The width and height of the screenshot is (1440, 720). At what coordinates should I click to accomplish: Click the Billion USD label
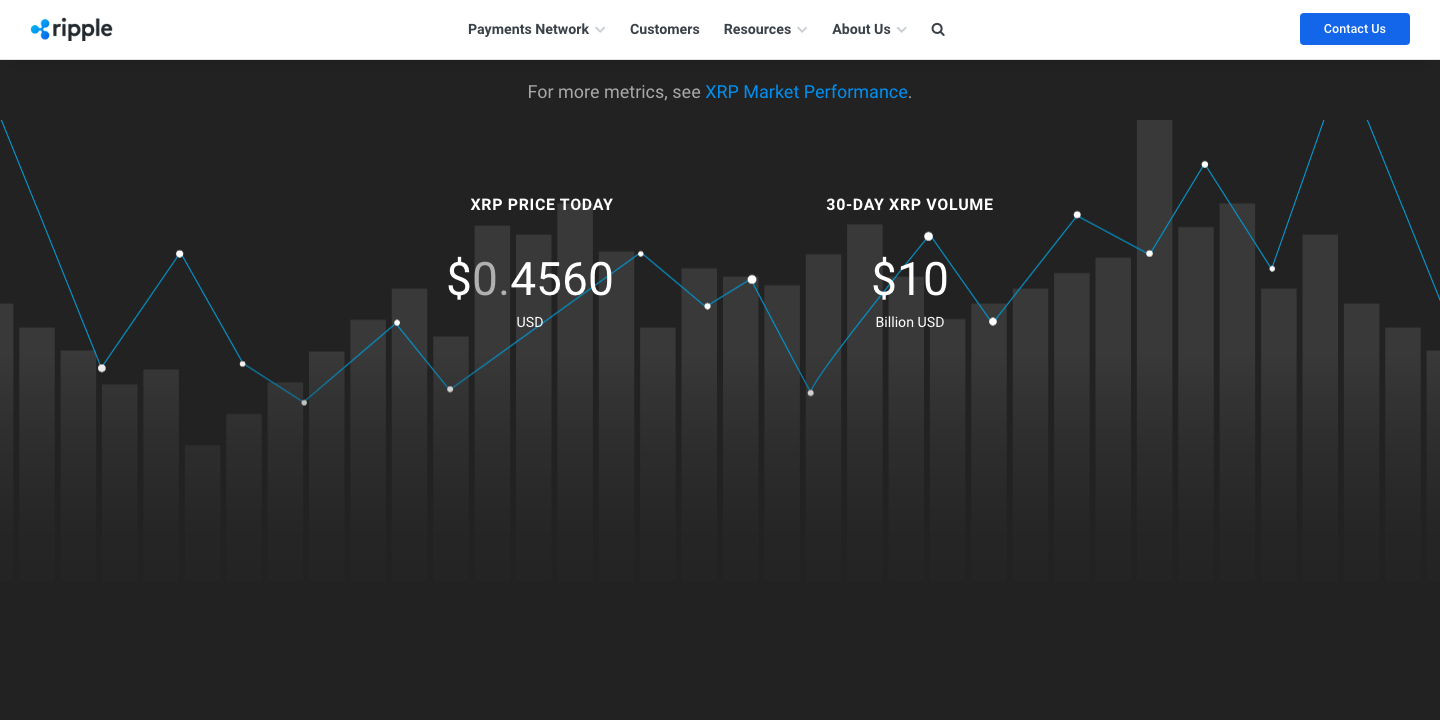click(910, 322)
